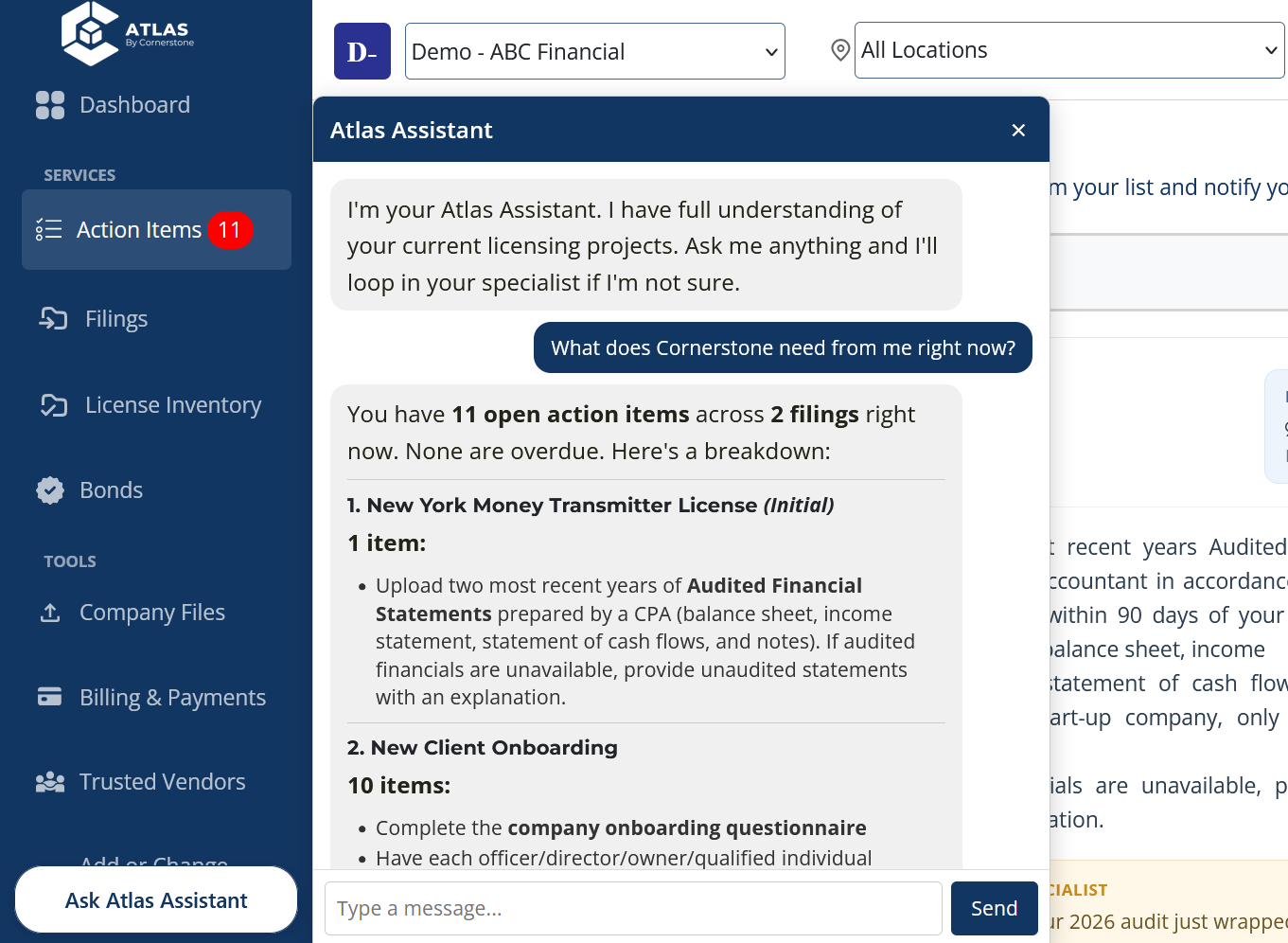Click the Billing & Payments card icon
1288x943 pixels.
click(49, 697)
